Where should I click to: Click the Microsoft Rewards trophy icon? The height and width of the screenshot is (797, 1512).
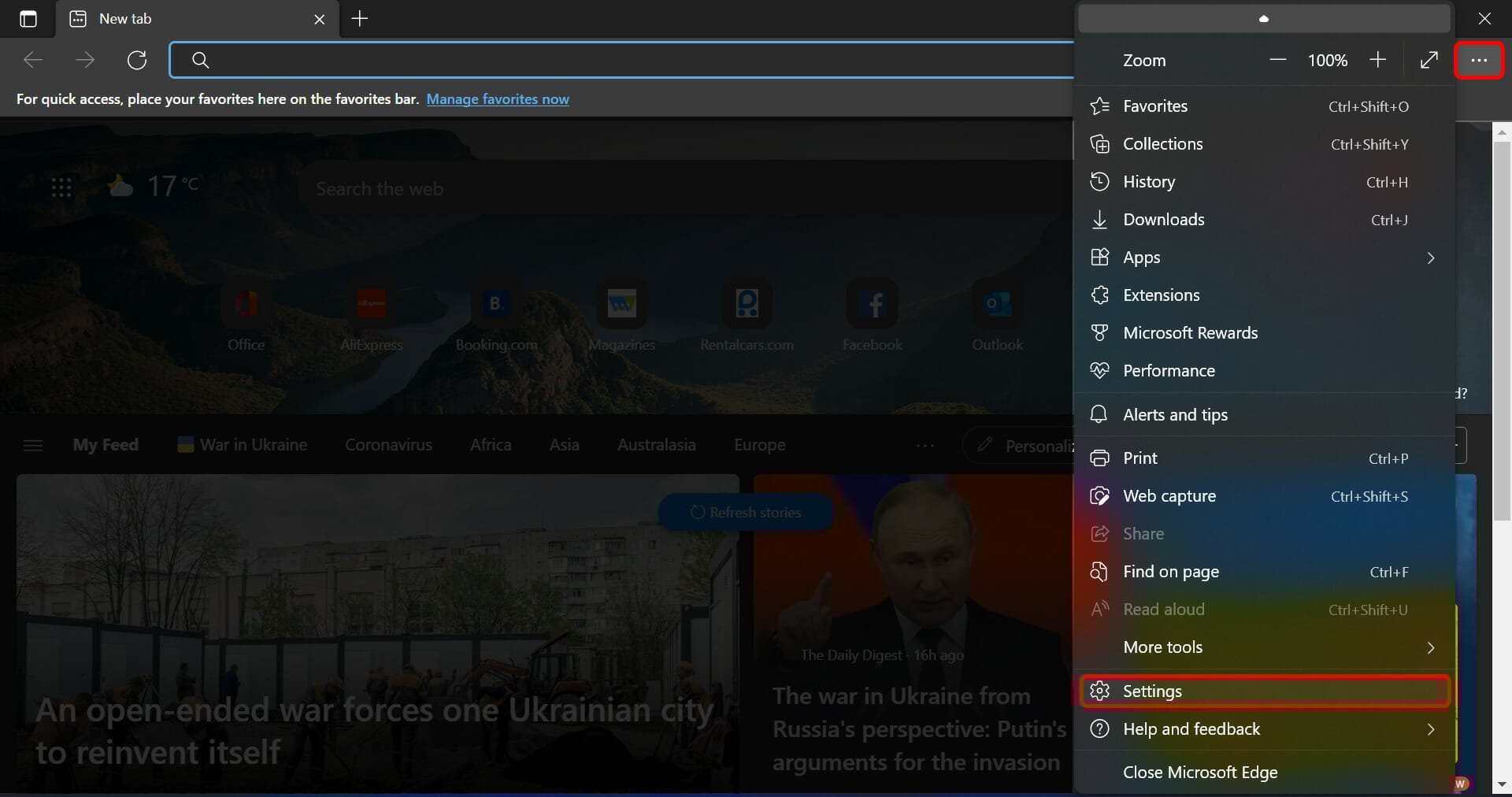point(1099,333)
